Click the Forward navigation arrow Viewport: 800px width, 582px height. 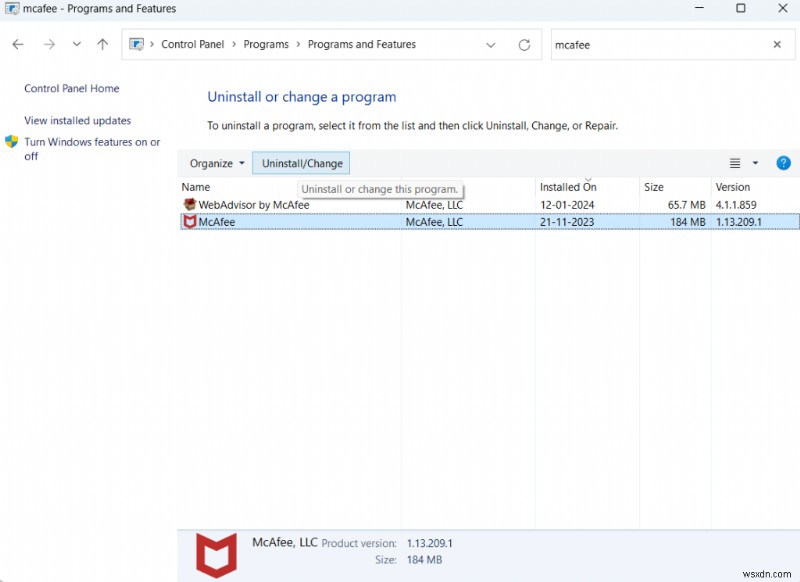click(49, 44)
